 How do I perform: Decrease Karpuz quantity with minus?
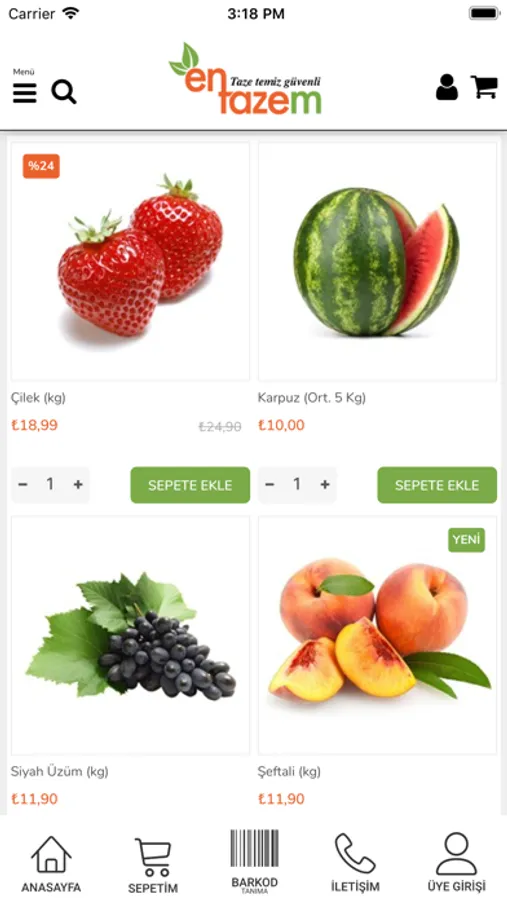[270, 484]
